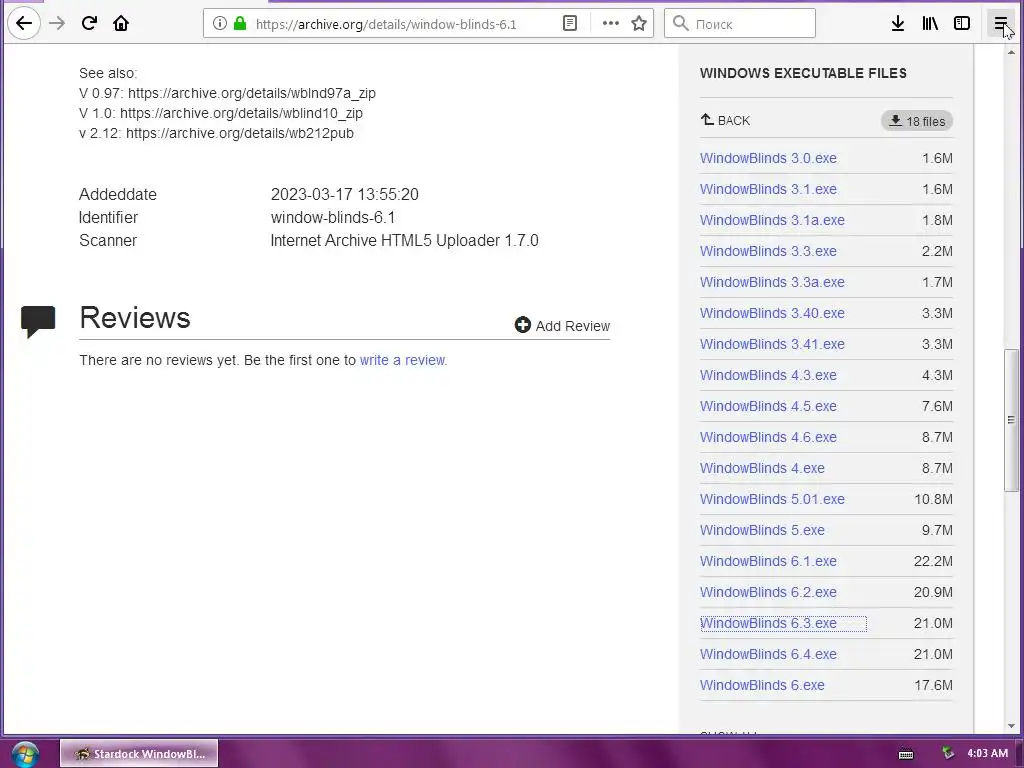The height and width of the screenshot is (768, 1024).
Task: Reload the page with the refresh icon
Action: (x=89, y=24)
